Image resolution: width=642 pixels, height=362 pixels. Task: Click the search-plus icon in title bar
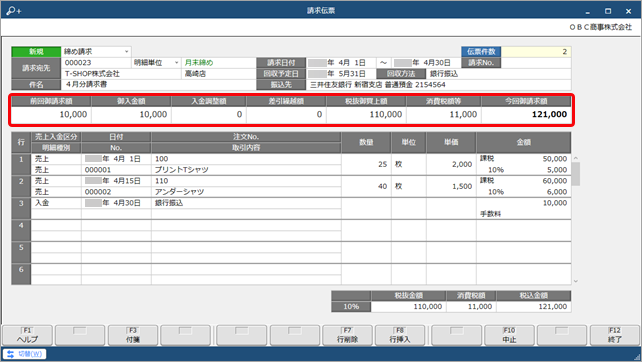click(13, 11)
